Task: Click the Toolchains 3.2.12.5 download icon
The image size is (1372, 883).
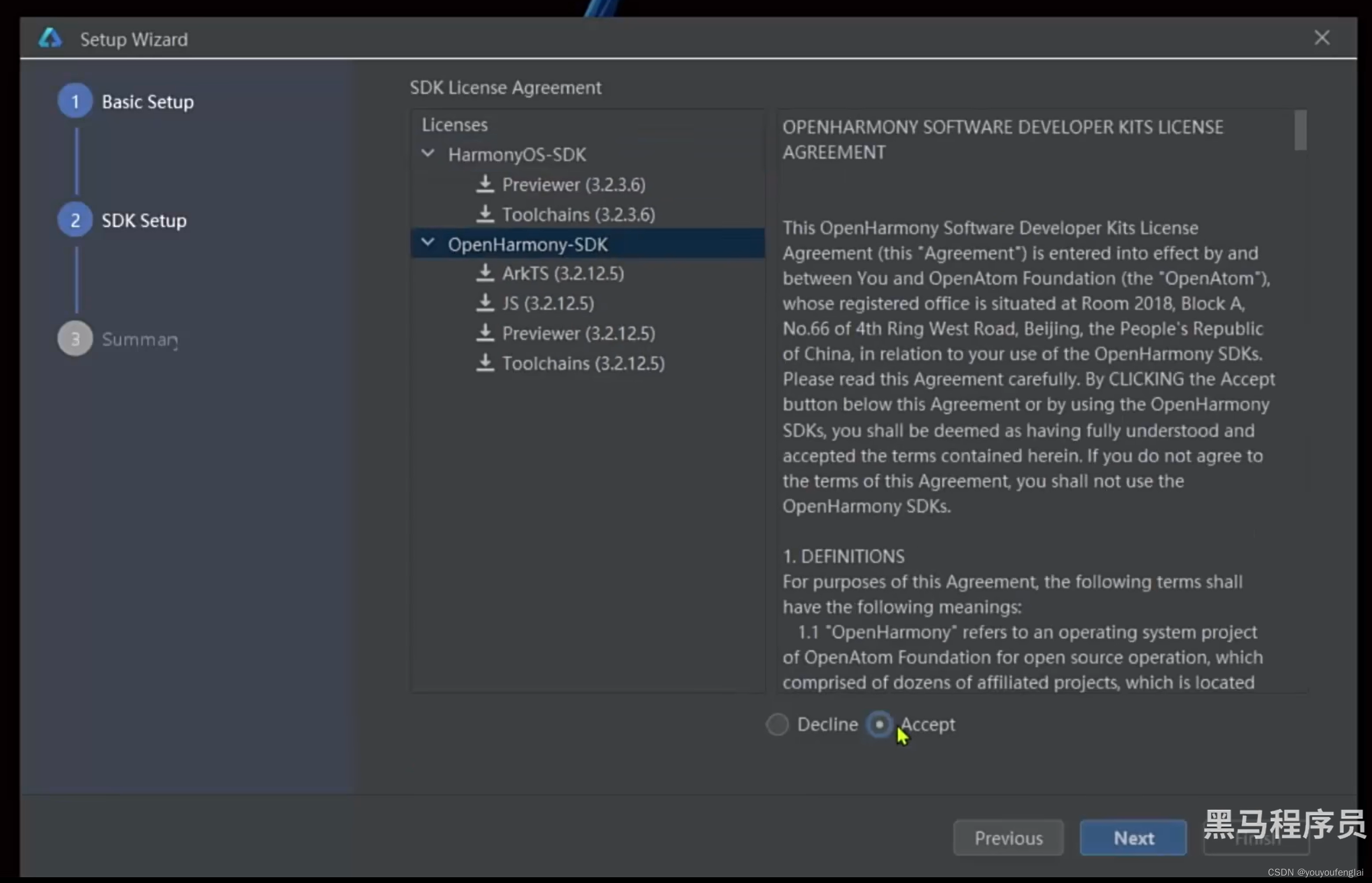Action: click(x=484, y=362)
